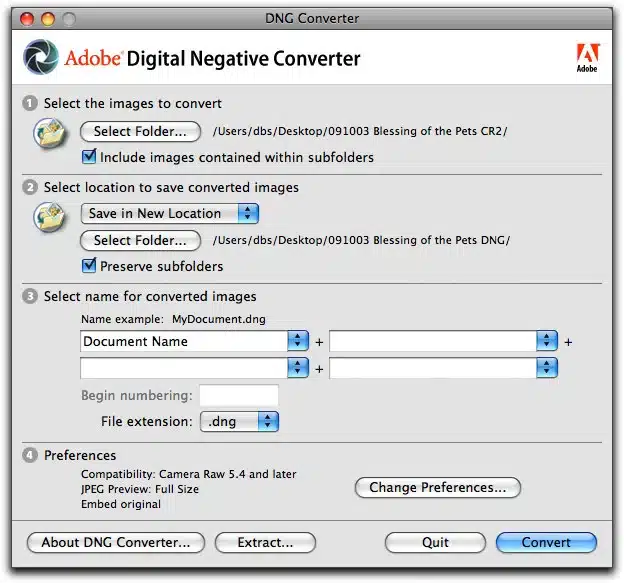The width and height of the screenshot is (624, 583).
Task: Click the step 4 Preferences number badge
Action: pos(30,455)
